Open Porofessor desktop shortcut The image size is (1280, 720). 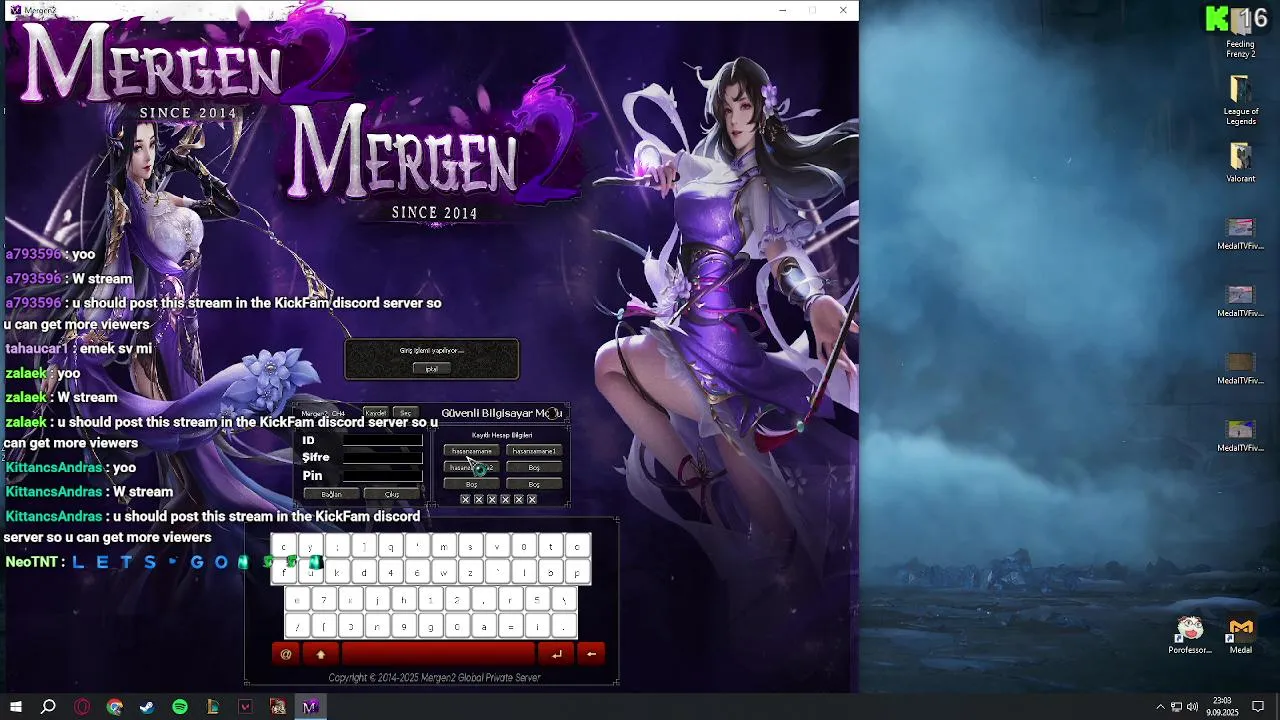point(1190,636)
